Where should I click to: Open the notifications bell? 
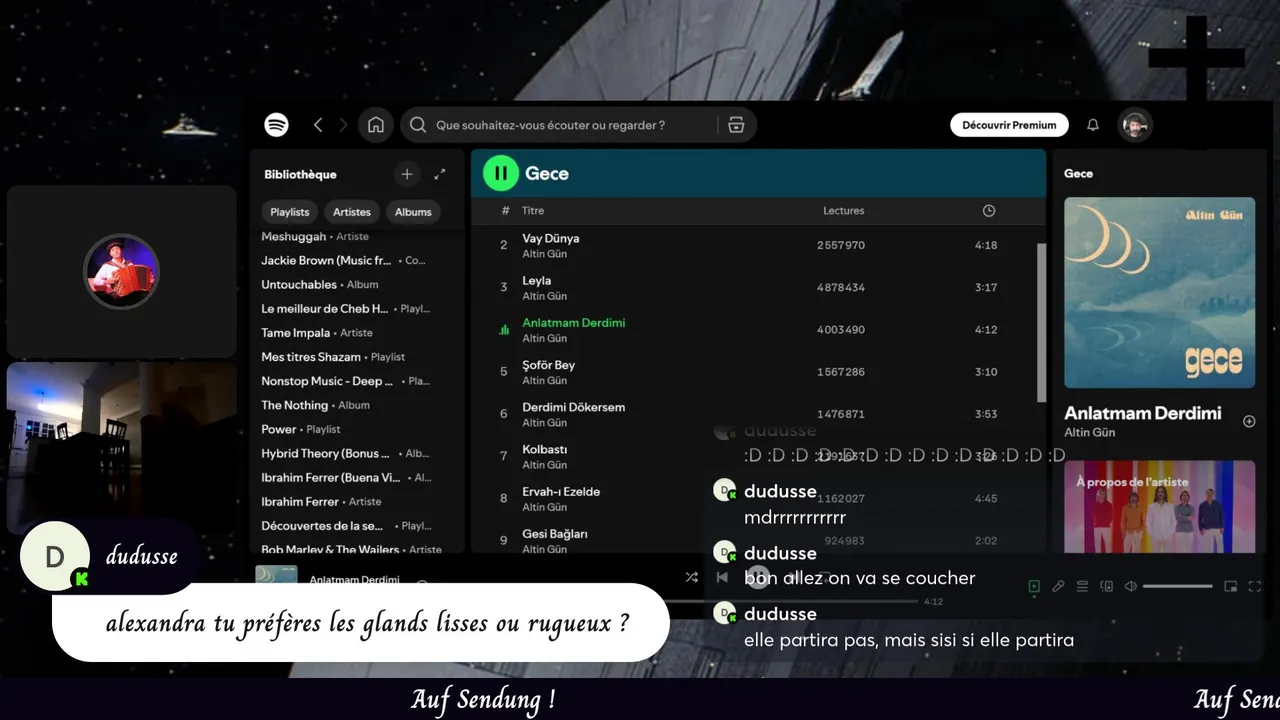pos(1093,125)
